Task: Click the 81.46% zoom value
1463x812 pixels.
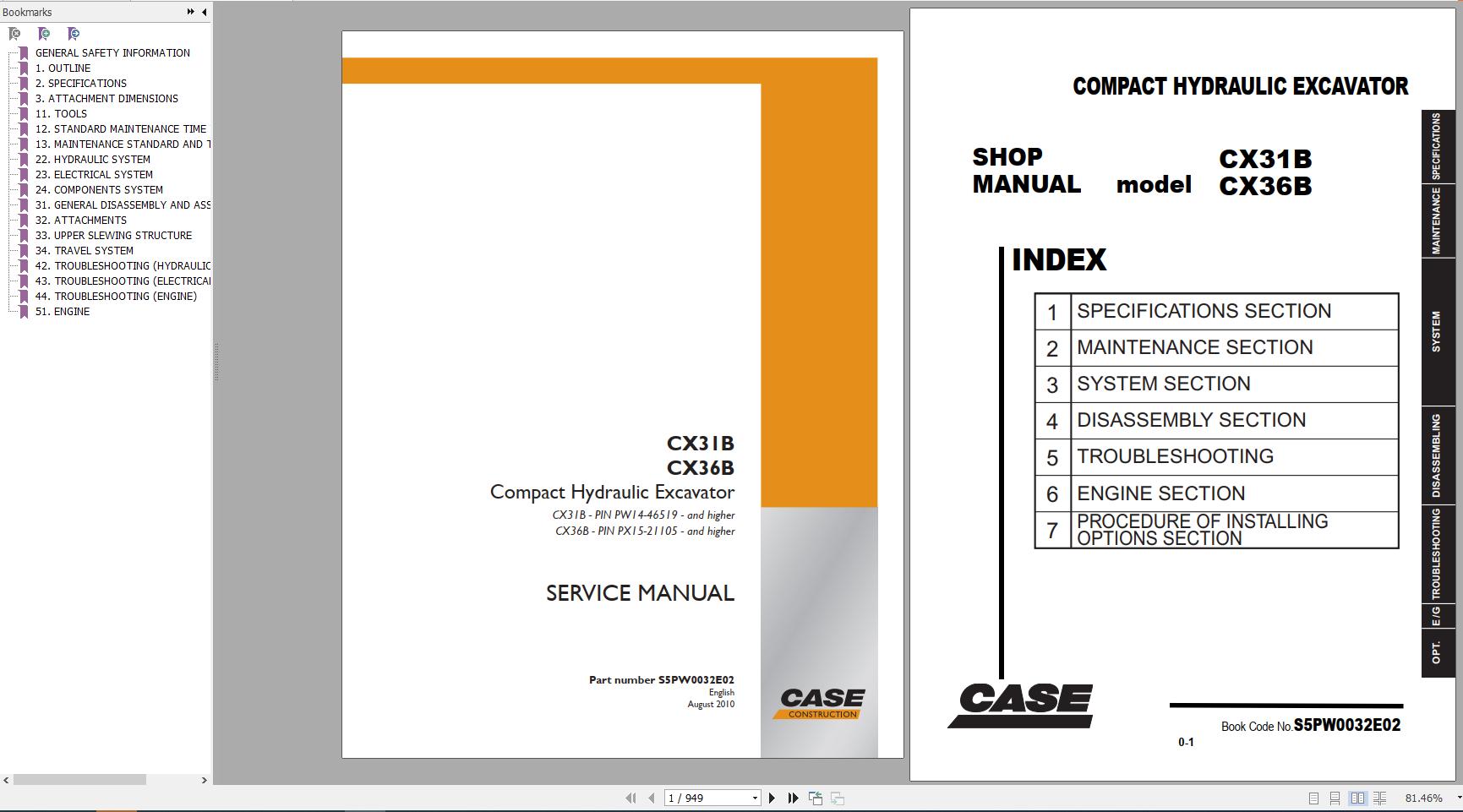Action: (1423, 798)
